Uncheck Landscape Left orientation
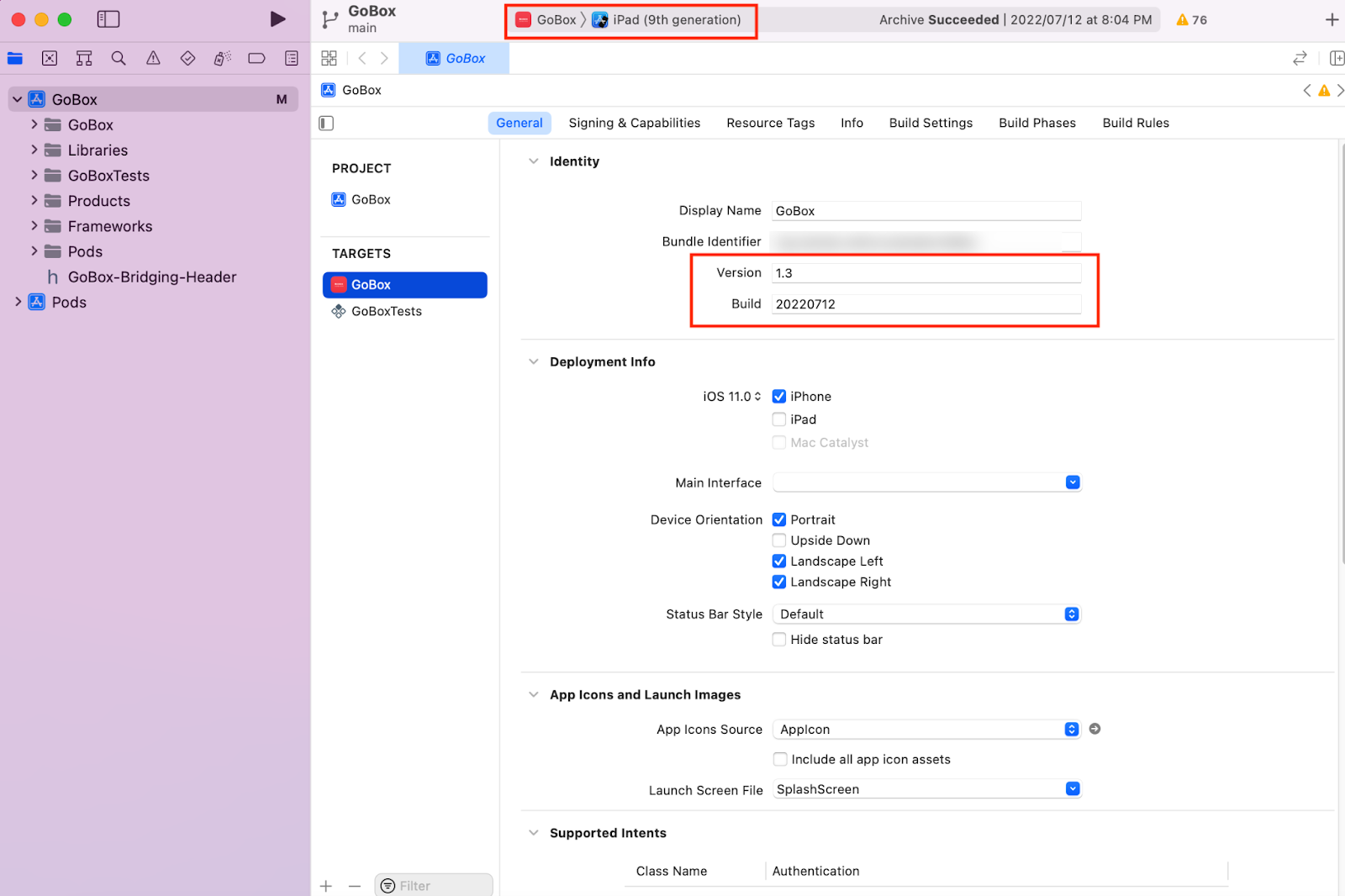 [x=779, y=561]
